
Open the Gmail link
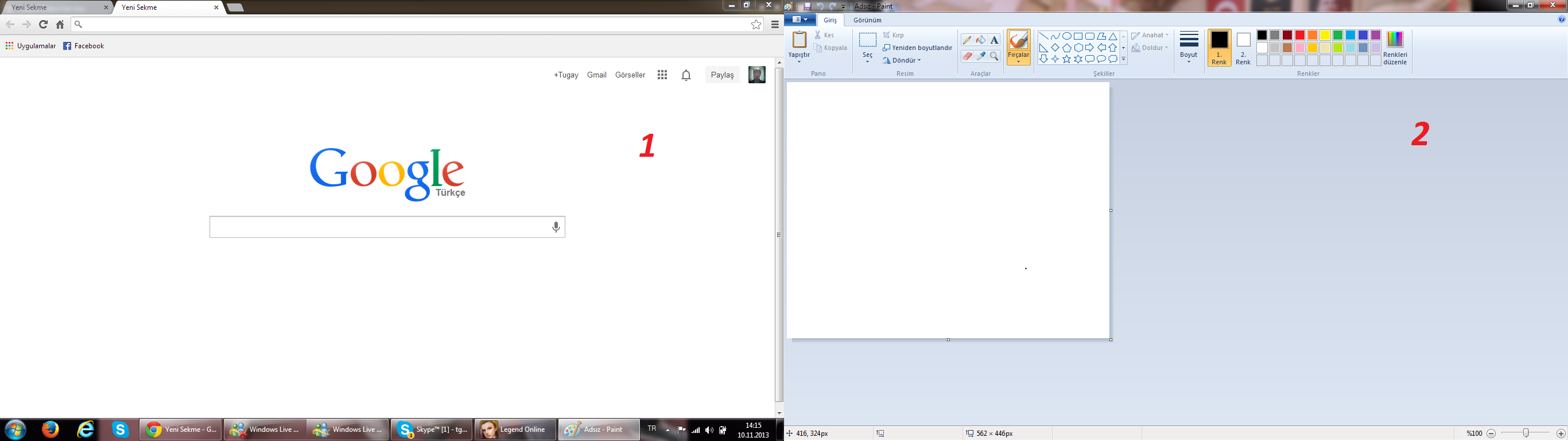[596, 75]
